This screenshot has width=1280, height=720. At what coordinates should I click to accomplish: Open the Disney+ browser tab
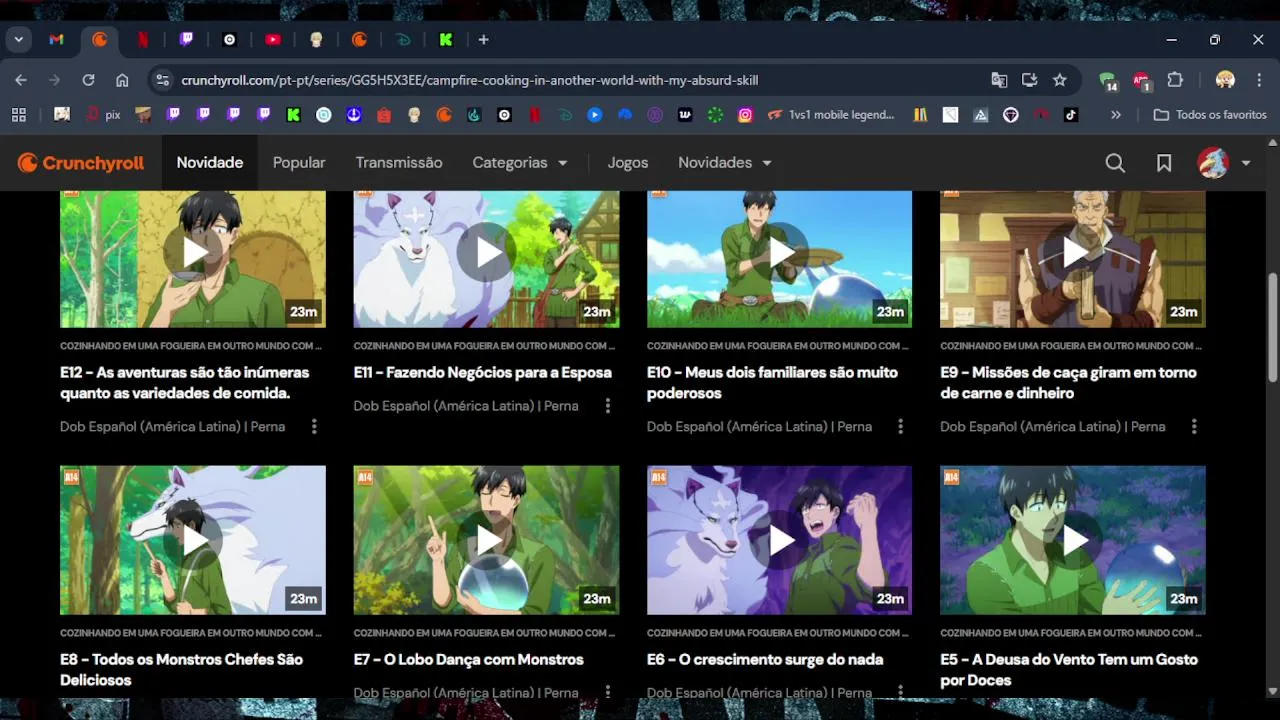click(403, 40)
